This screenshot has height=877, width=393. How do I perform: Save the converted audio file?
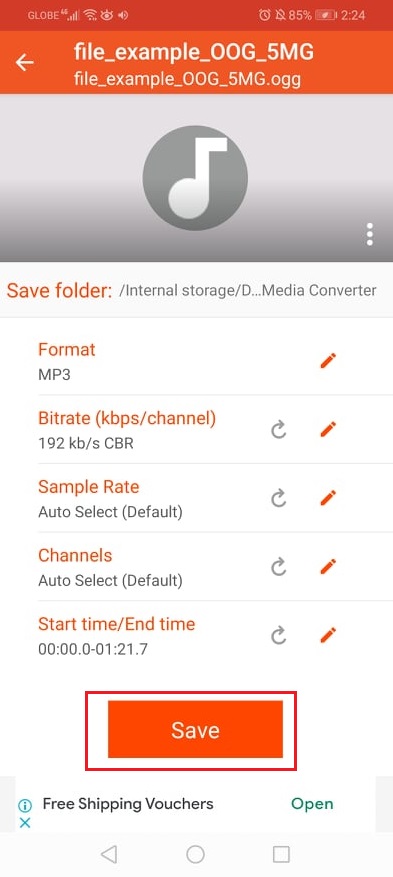click(195, 729)
